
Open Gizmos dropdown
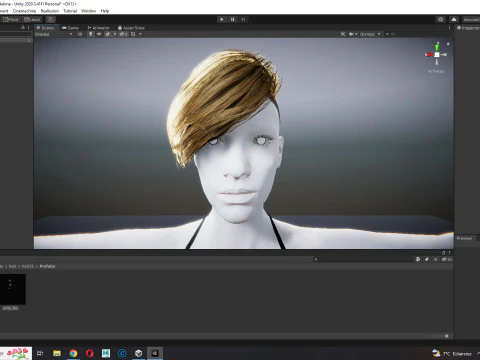pos(370,34)
